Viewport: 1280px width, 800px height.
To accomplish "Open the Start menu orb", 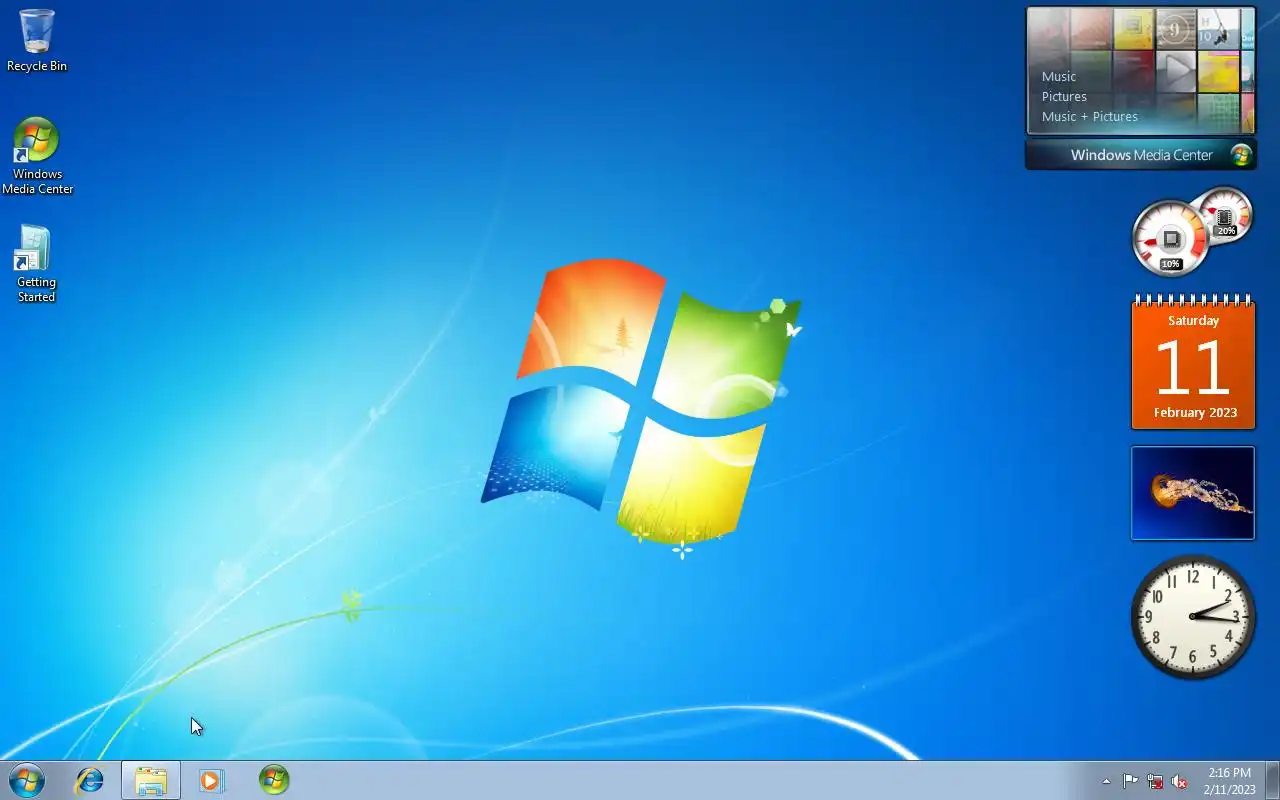I will click(x=26, y=780).
